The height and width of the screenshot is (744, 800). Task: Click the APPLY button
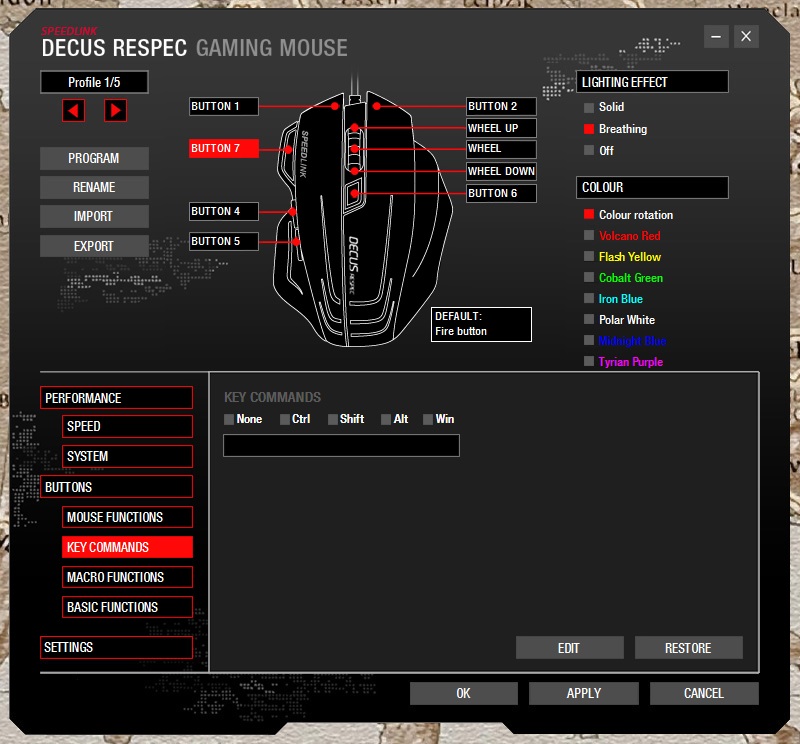pos(584,694)
